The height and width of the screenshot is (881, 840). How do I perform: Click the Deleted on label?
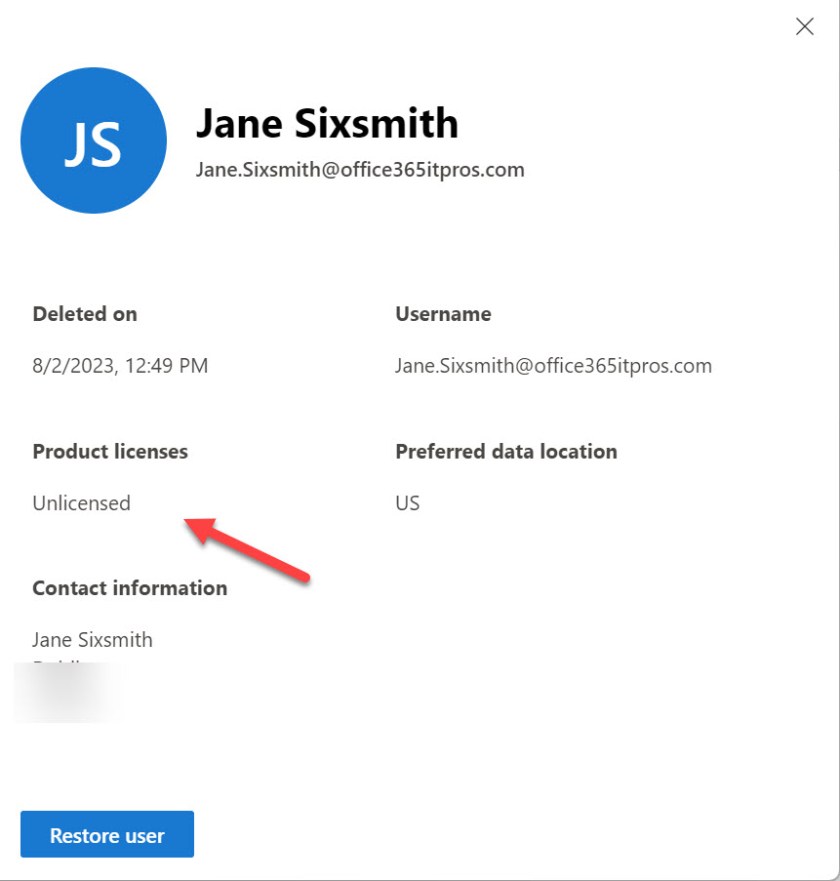85,314
